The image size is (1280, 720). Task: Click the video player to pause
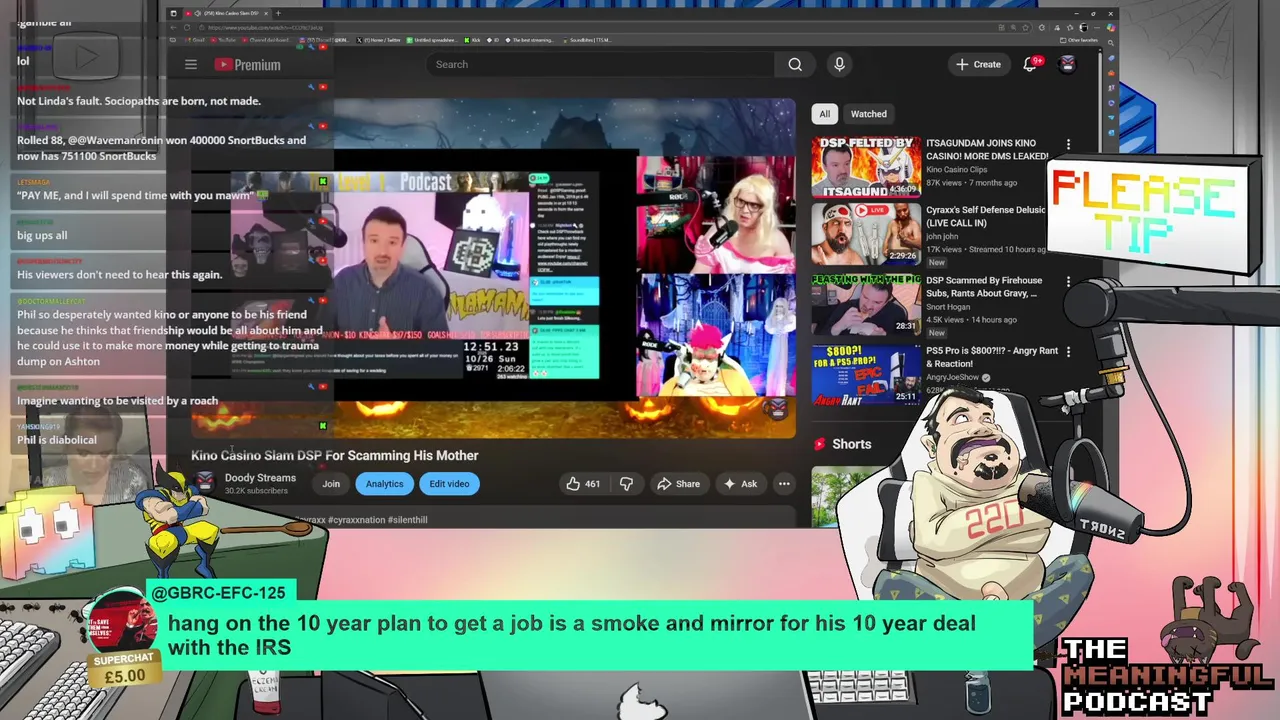click(493, 268)
